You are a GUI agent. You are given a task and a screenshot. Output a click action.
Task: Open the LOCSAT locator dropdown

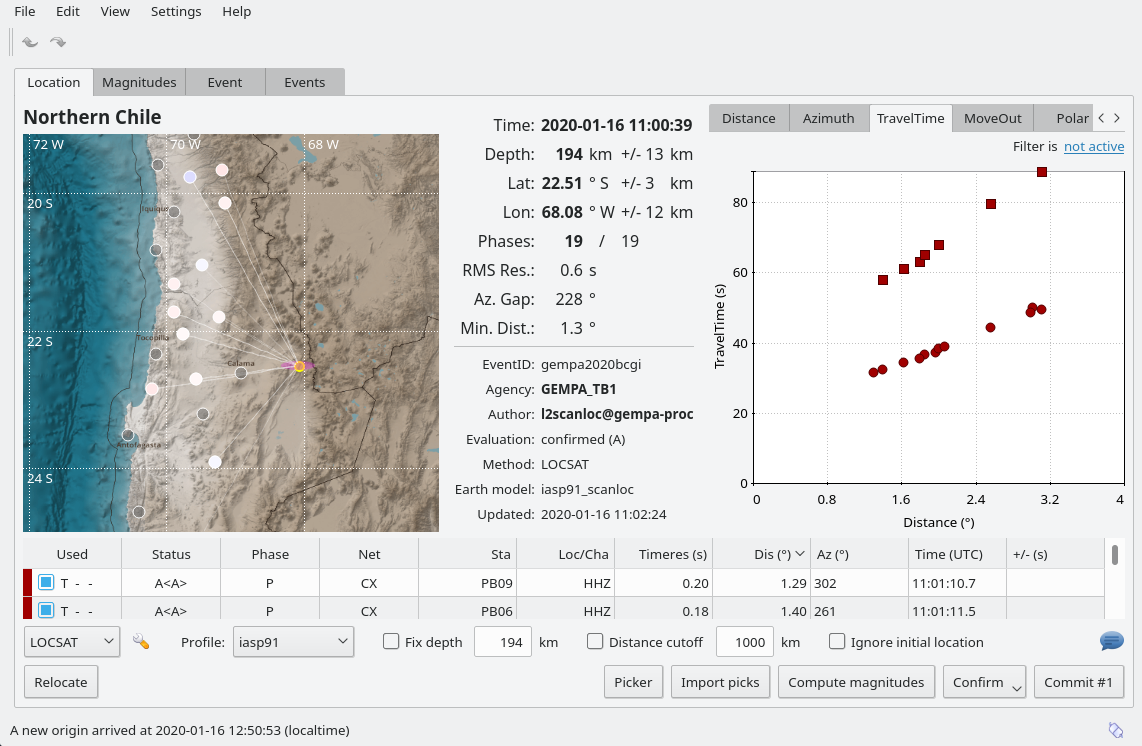pyautogui.click(x=71, y=642)
